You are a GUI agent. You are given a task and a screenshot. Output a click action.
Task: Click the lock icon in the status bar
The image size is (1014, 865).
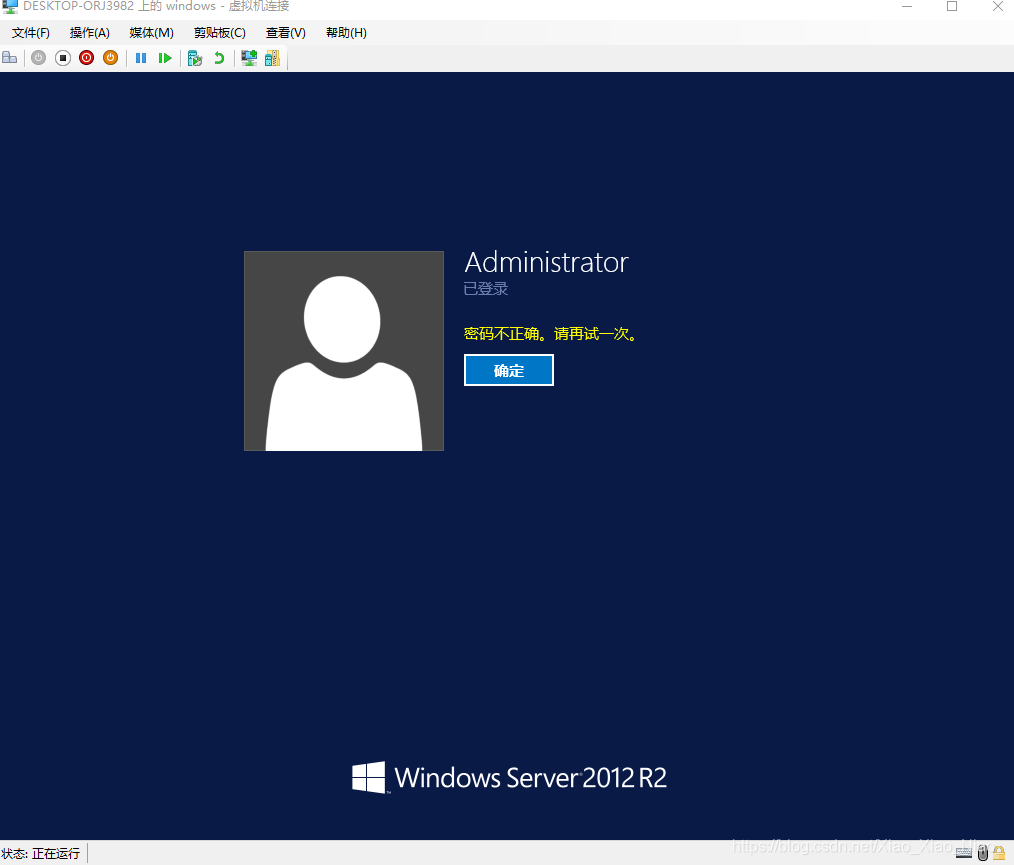998,852
